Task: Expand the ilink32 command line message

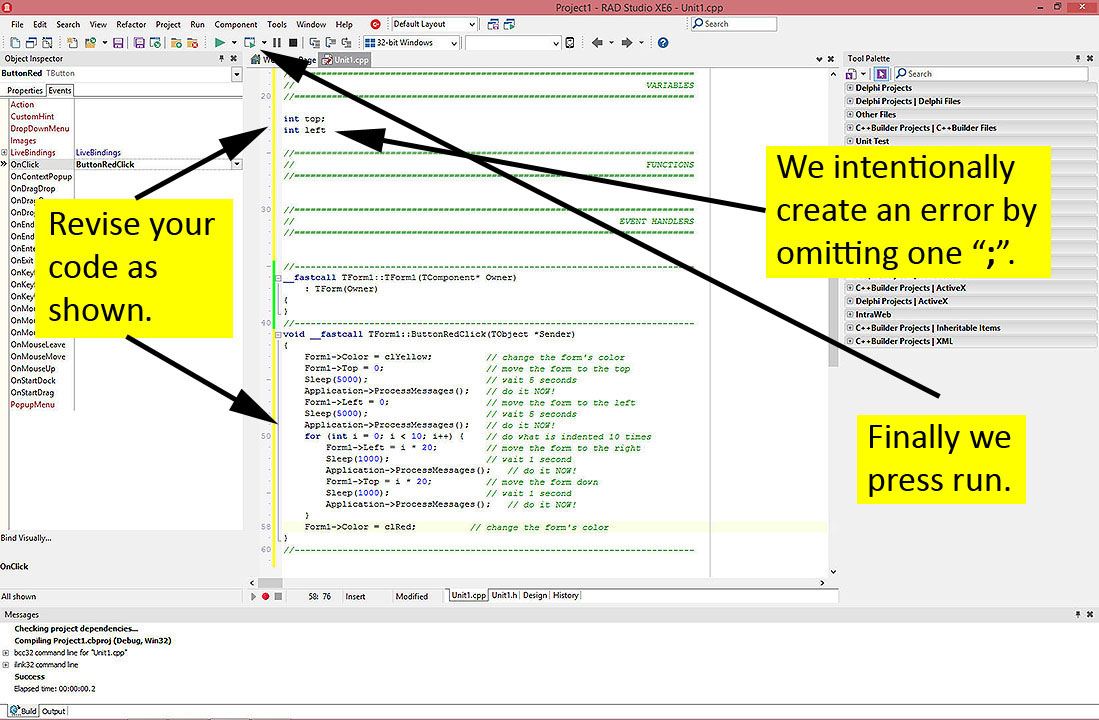Action: [x=6, y=665]
